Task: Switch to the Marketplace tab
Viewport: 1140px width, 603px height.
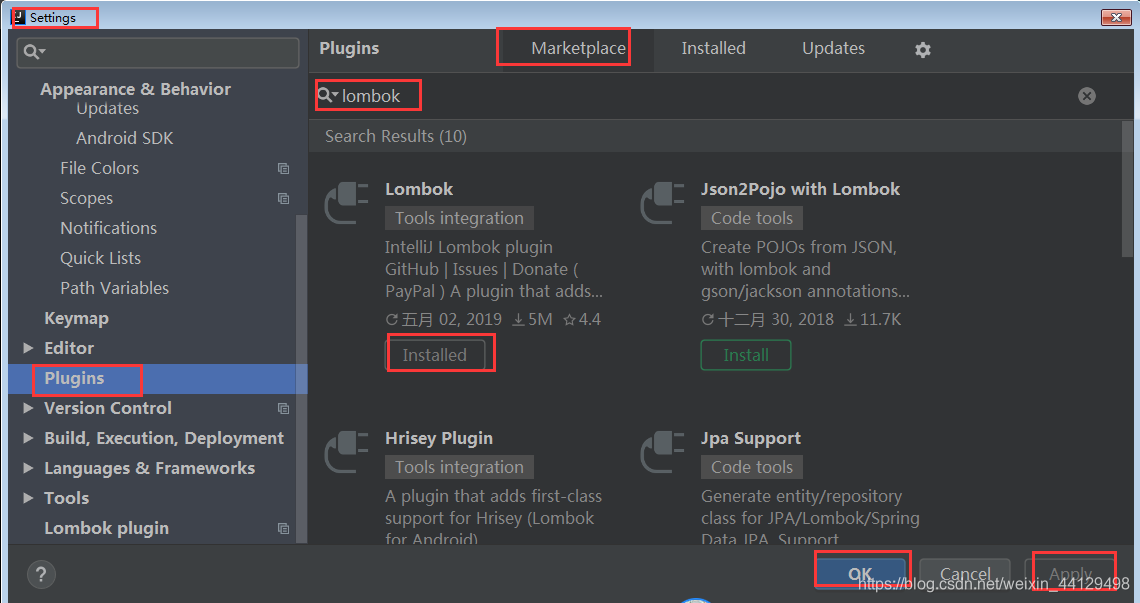Action: [x=578, y=48]
